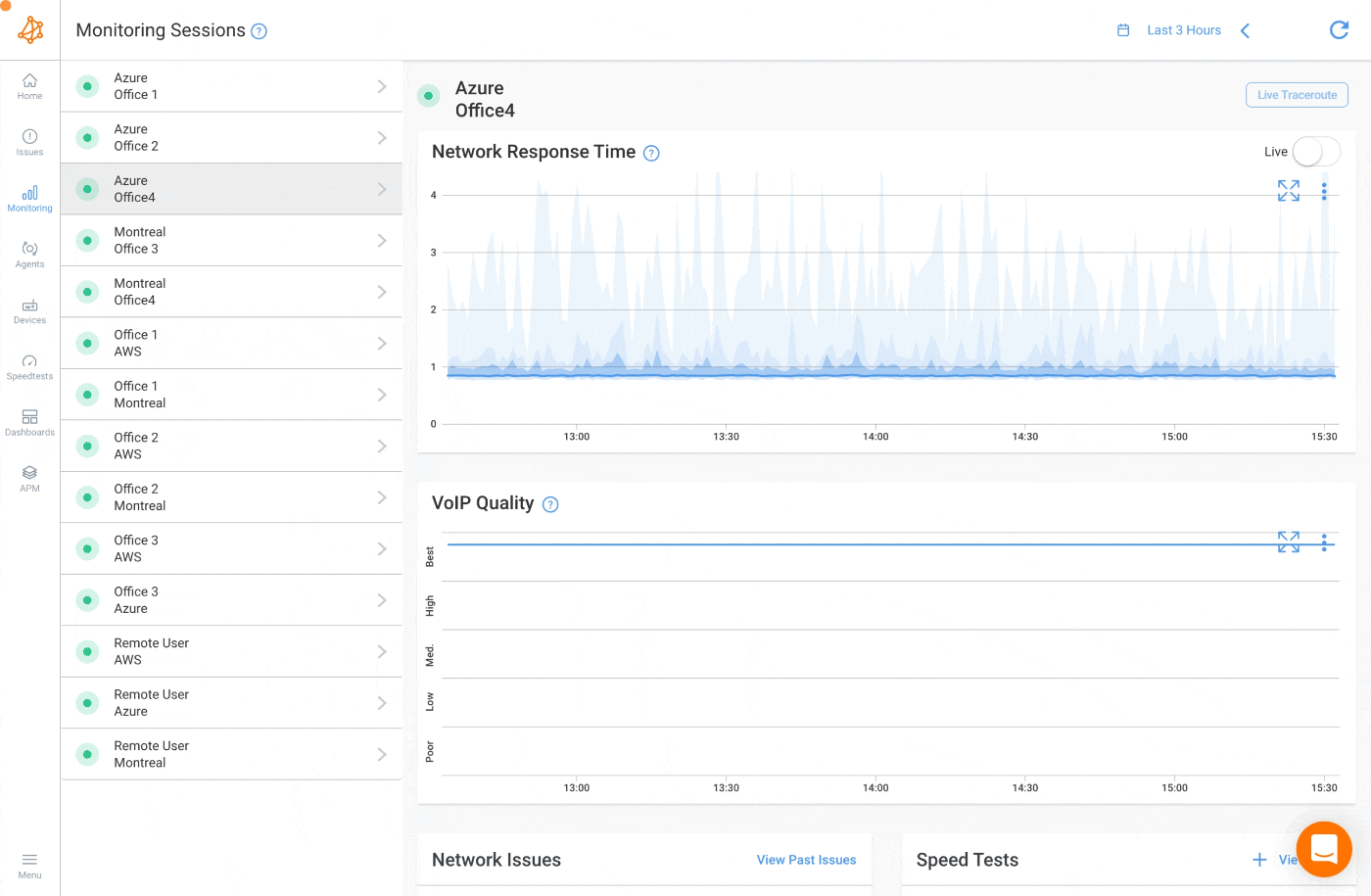Click Monitoring Sessions help icon
Viewport: 1371px width, 896px height.
pyautogui.click(x=259, y=31)
